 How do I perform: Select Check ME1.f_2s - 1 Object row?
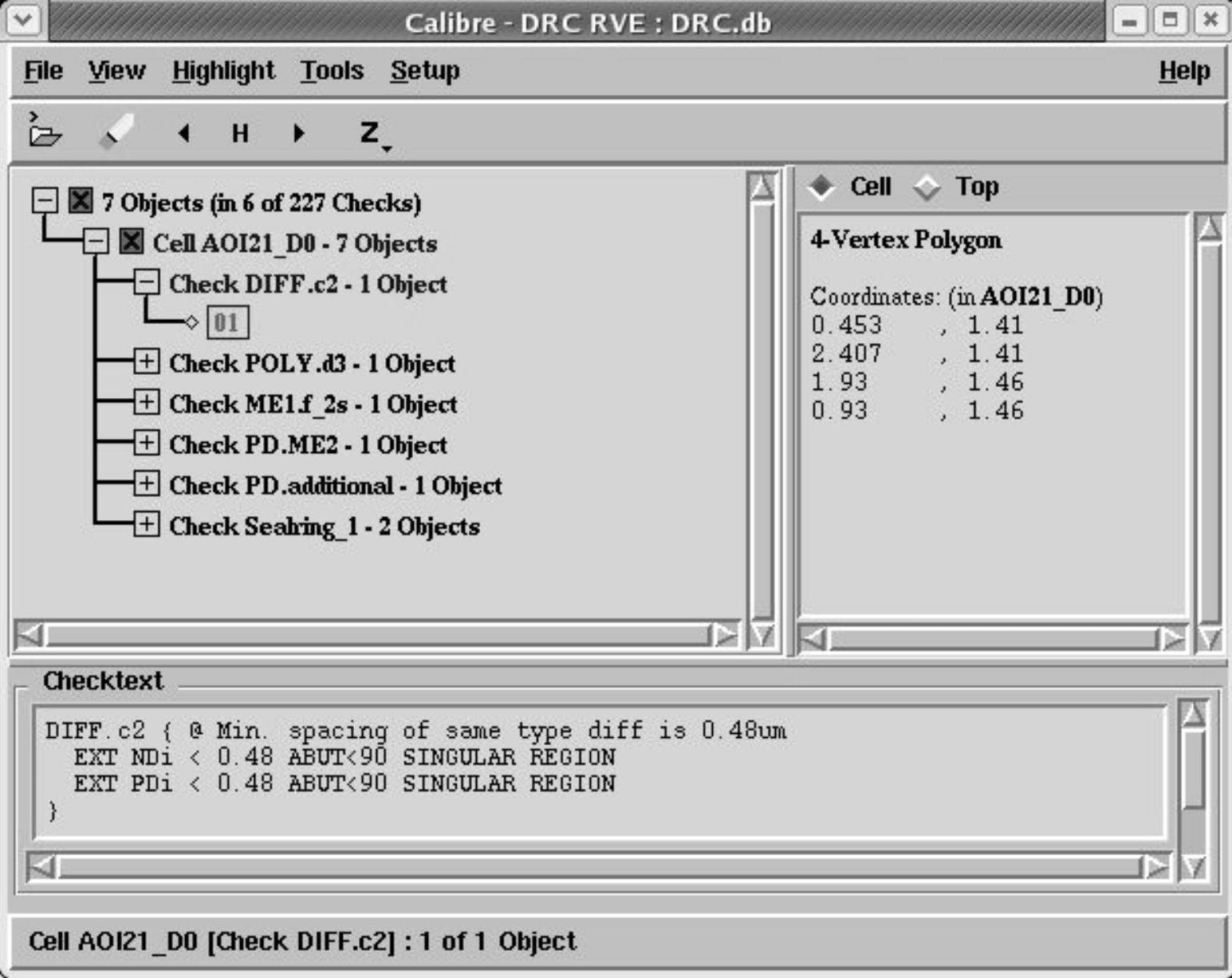pyautogui.click(x=313, y=404)
